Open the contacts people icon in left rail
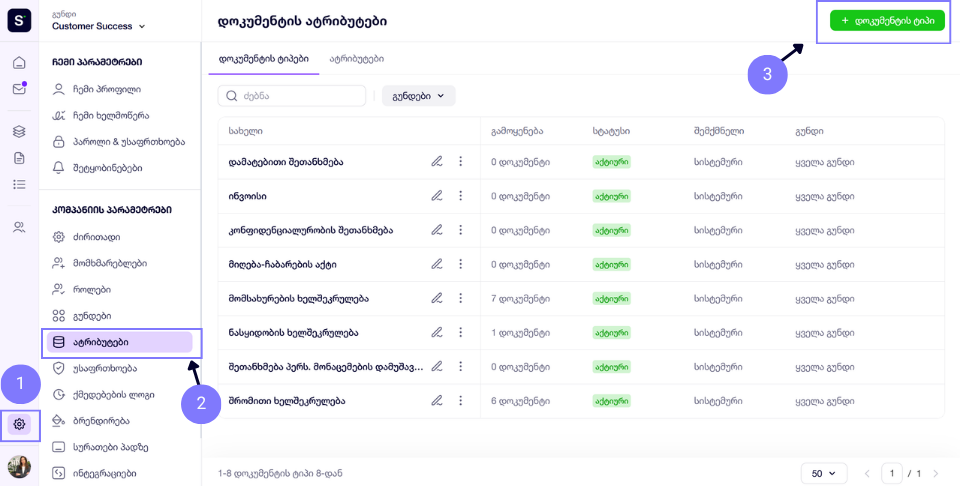Image resolution: width=960 pixels, height=486 pixels. (19, 228)
